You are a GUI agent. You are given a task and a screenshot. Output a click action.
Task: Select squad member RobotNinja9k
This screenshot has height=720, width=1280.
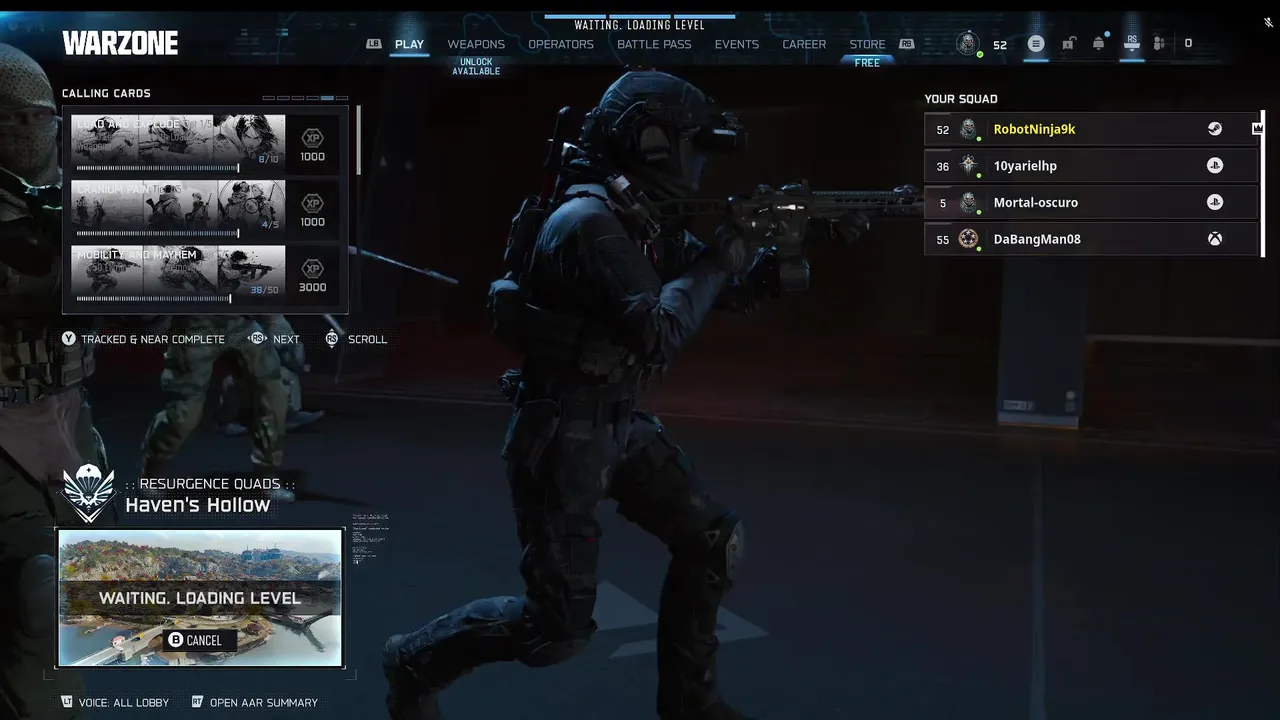1090,129
